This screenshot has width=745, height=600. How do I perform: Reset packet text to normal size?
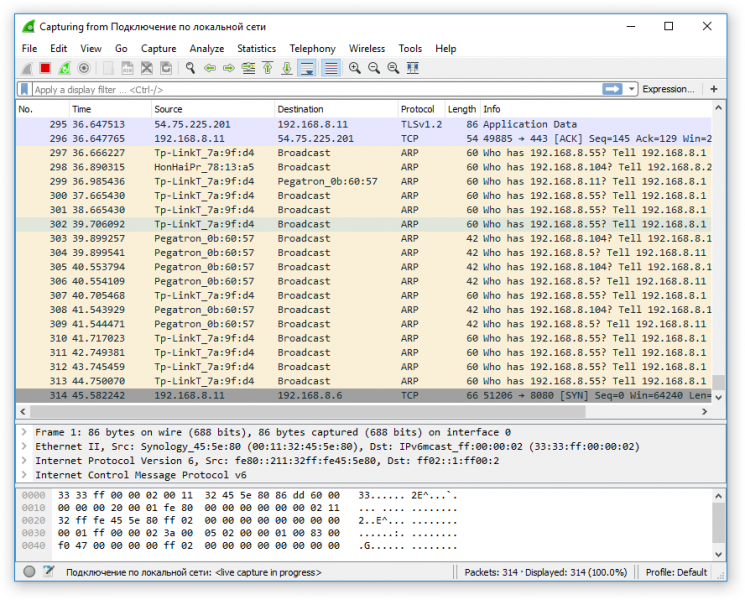pos(393,68)
